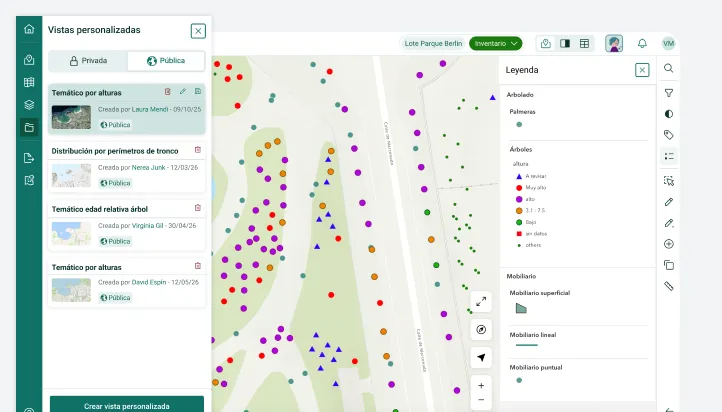Activate rectangle selection tool

click(x=669, y=181)
